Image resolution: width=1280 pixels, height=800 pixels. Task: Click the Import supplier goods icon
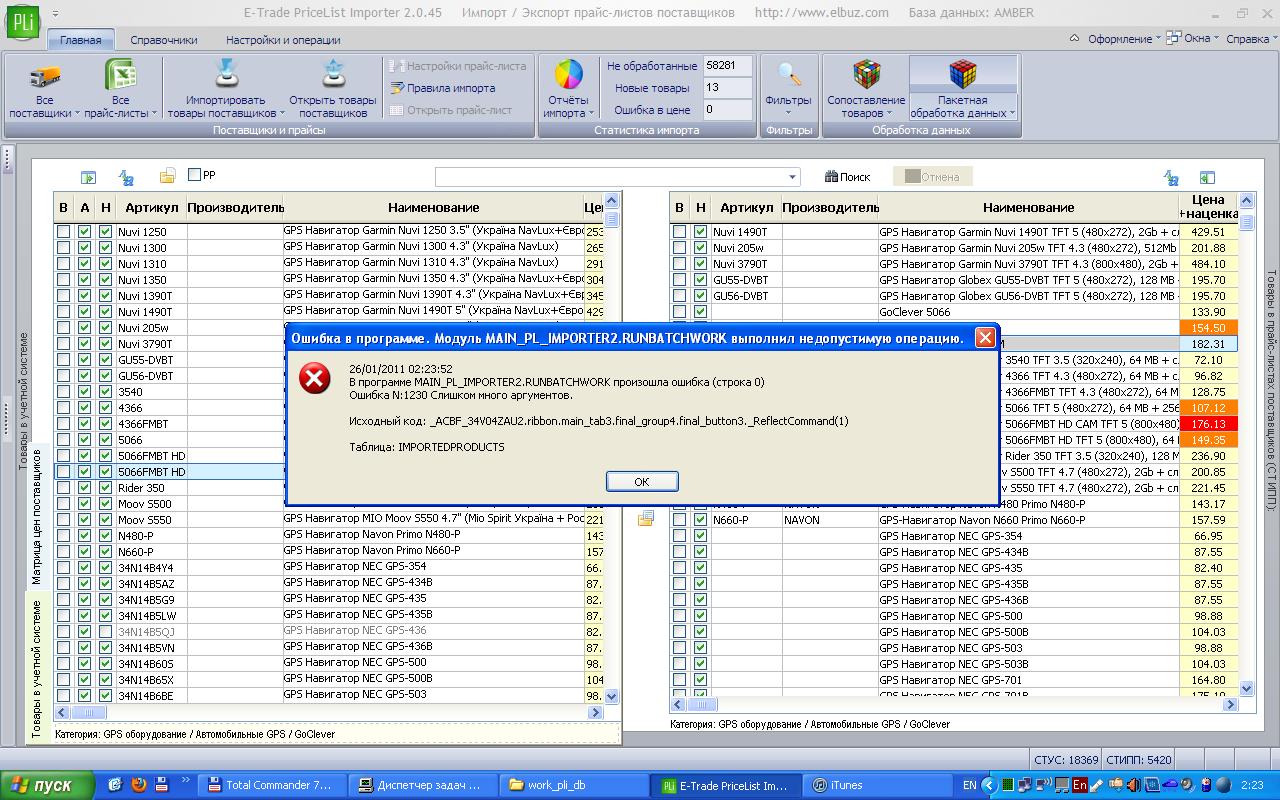(225, 75)
